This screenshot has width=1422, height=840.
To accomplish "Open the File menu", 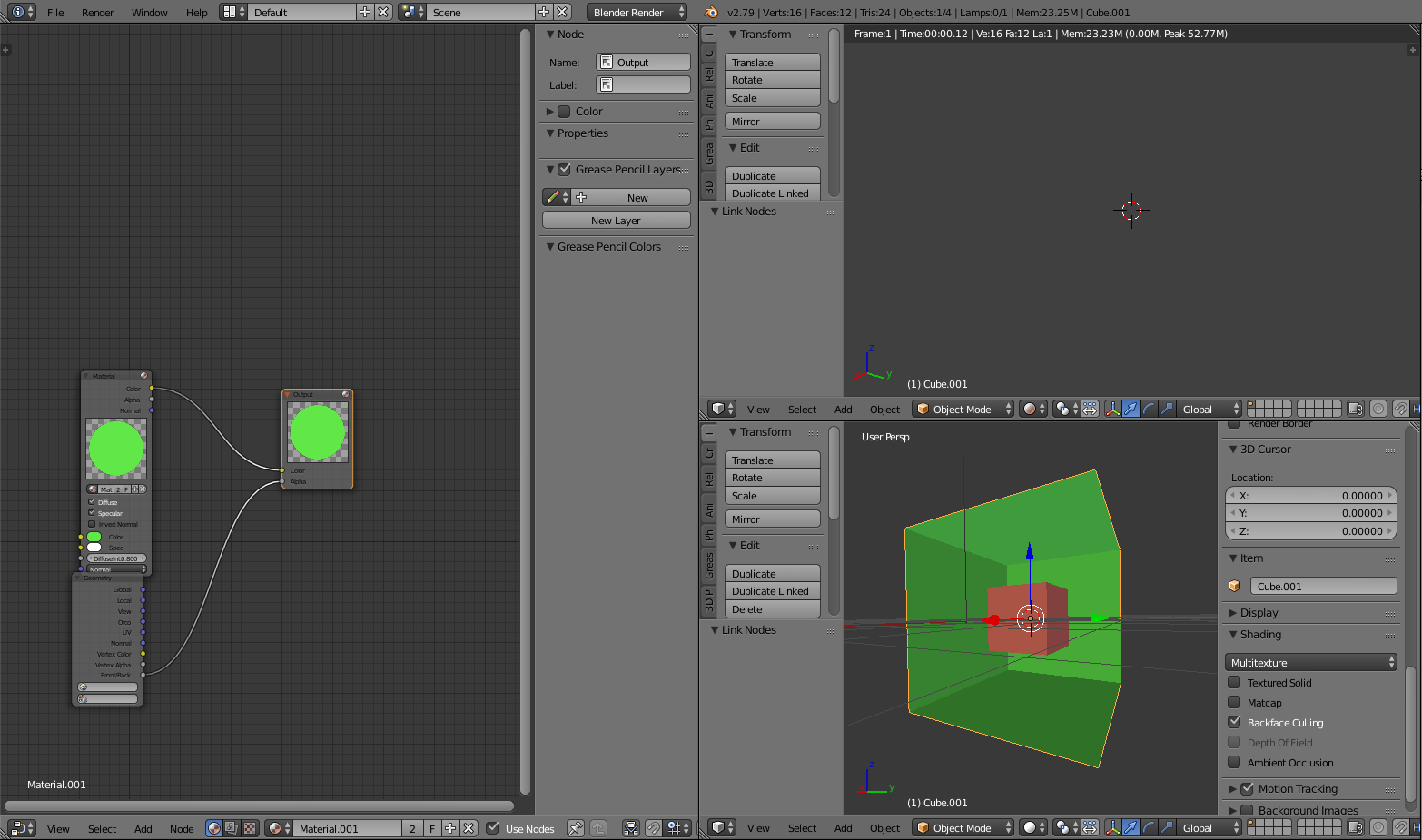I will pos(55,13).
